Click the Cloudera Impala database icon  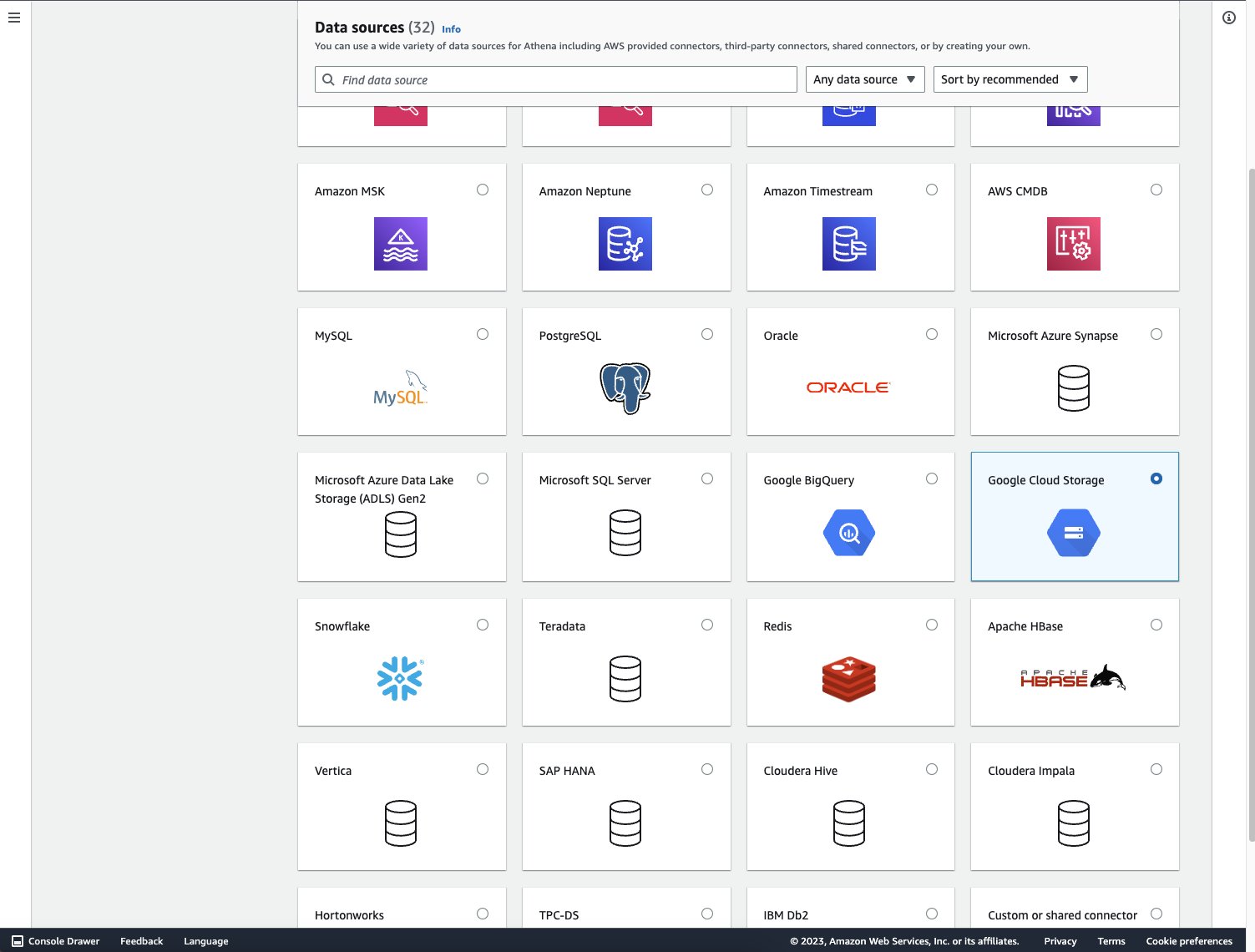1074,823
